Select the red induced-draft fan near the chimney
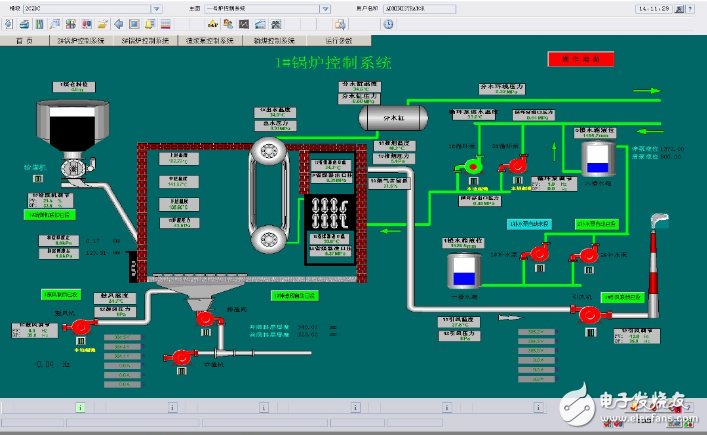This screenshot has height=435, width=707. 587,314
